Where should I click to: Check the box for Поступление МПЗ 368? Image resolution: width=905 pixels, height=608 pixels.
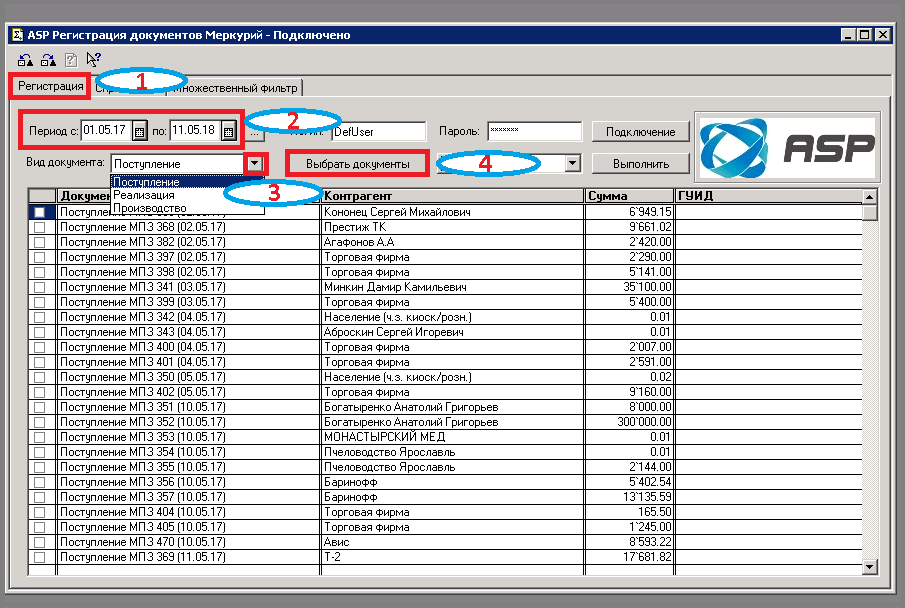(x=39, y=227)
